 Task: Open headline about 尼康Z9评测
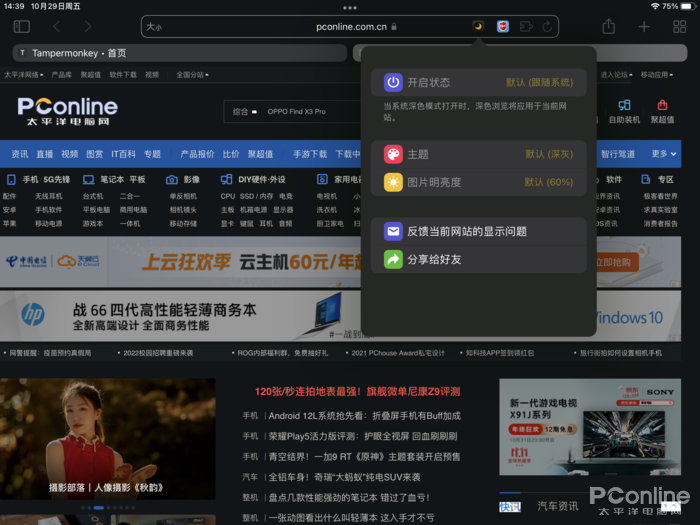357,392
